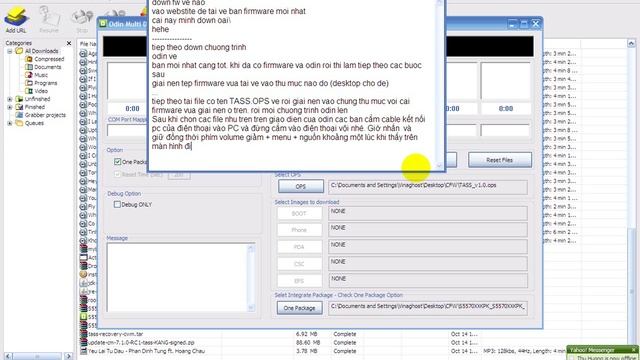Image resolution: width=640 pixels, height=360 pixels.
Task: Click the OPS button in Odin
Action: (301, 187)
